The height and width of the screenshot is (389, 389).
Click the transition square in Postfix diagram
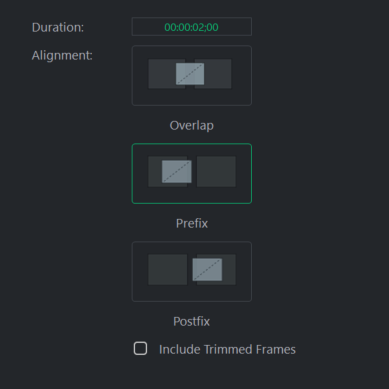point(207,269)
